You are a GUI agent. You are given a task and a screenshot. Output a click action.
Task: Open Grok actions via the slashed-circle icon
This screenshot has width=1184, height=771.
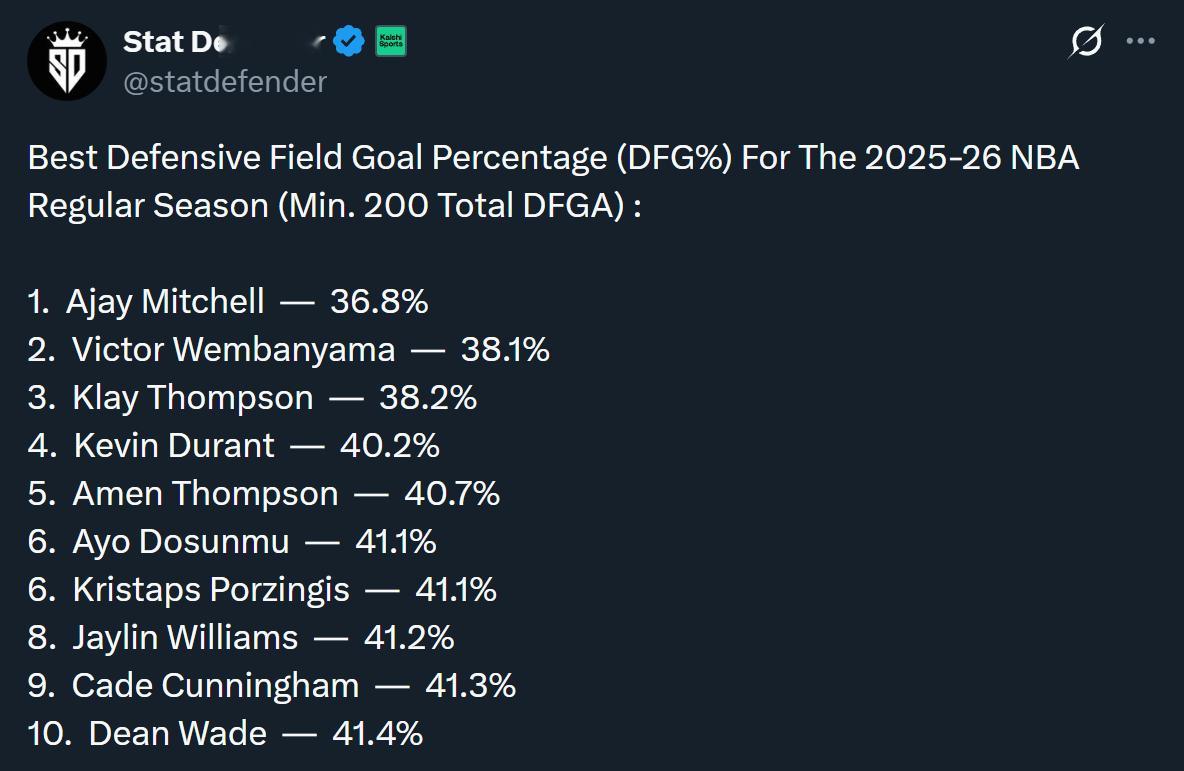(1086, 42)
